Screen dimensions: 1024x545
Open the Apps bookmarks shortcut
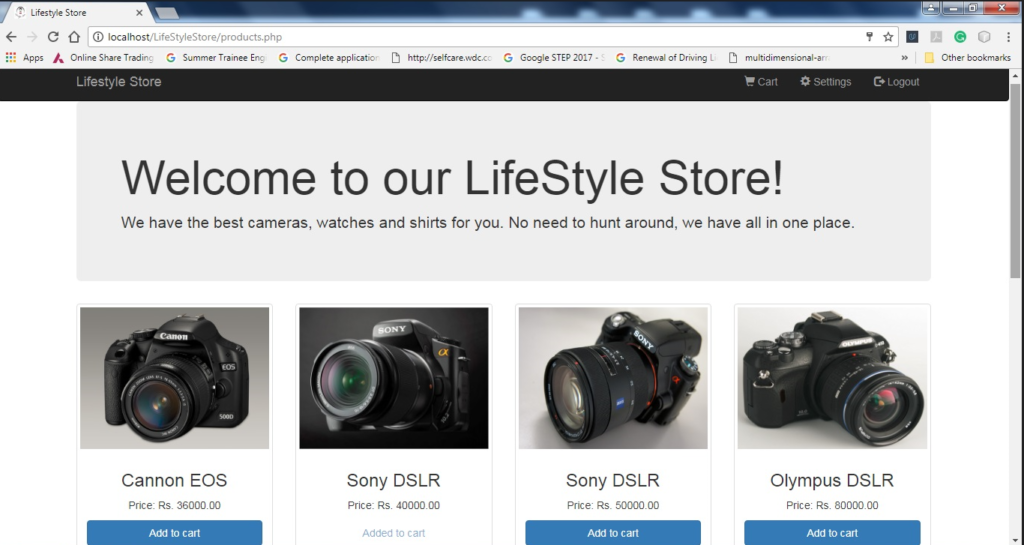click(24, 57)
